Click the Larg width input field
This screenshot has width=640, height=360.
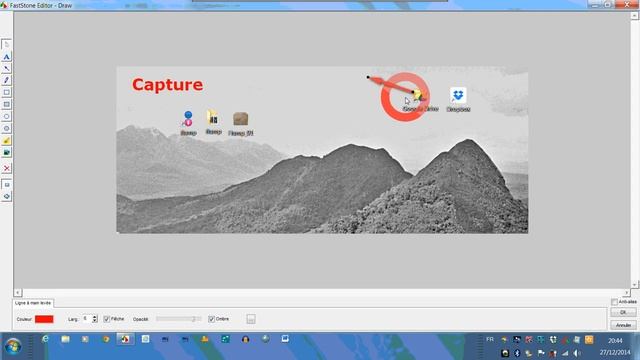pos(87,319)
